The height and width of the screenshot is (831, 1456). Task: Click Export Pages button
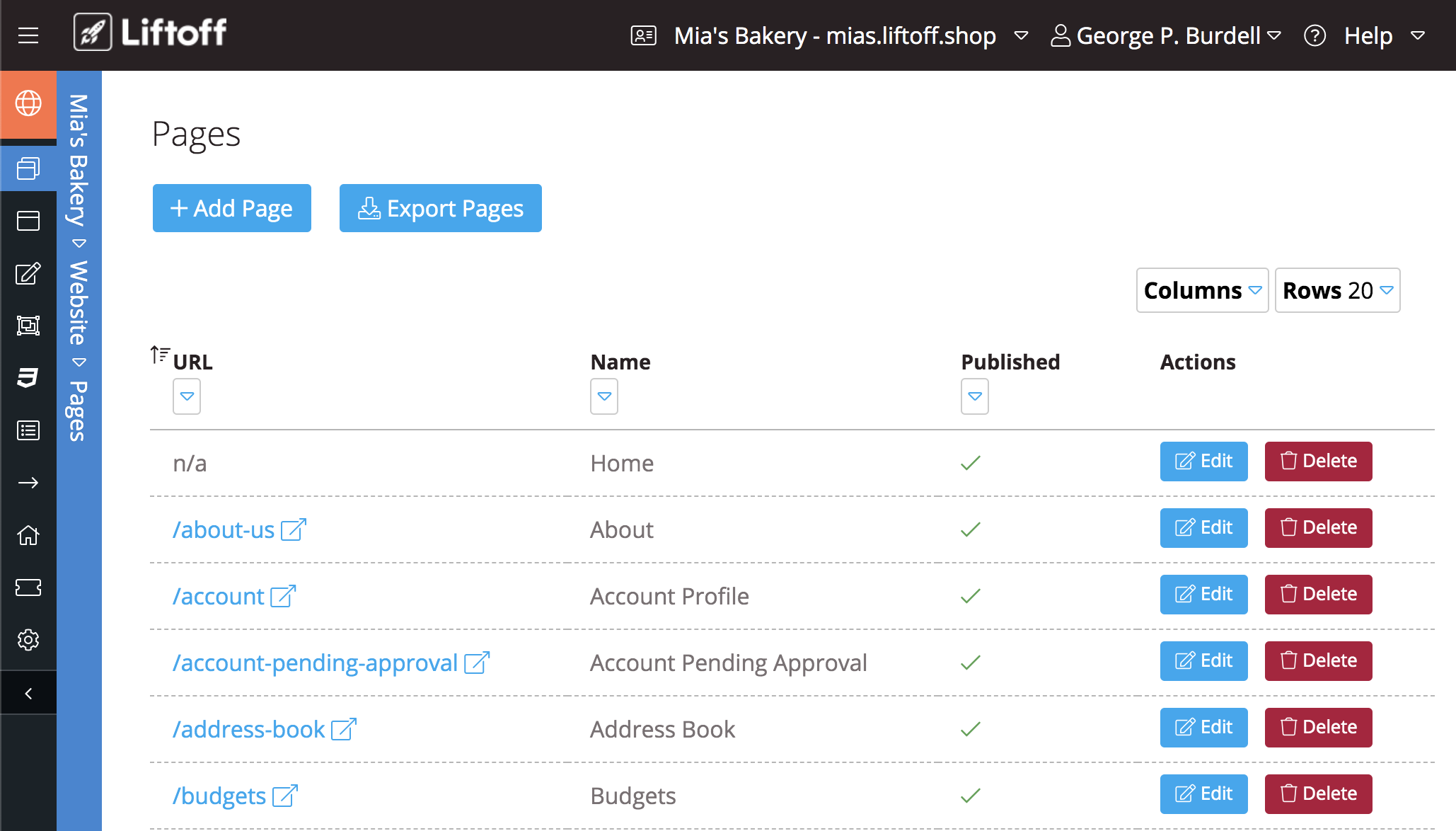(x=440, y=208)
